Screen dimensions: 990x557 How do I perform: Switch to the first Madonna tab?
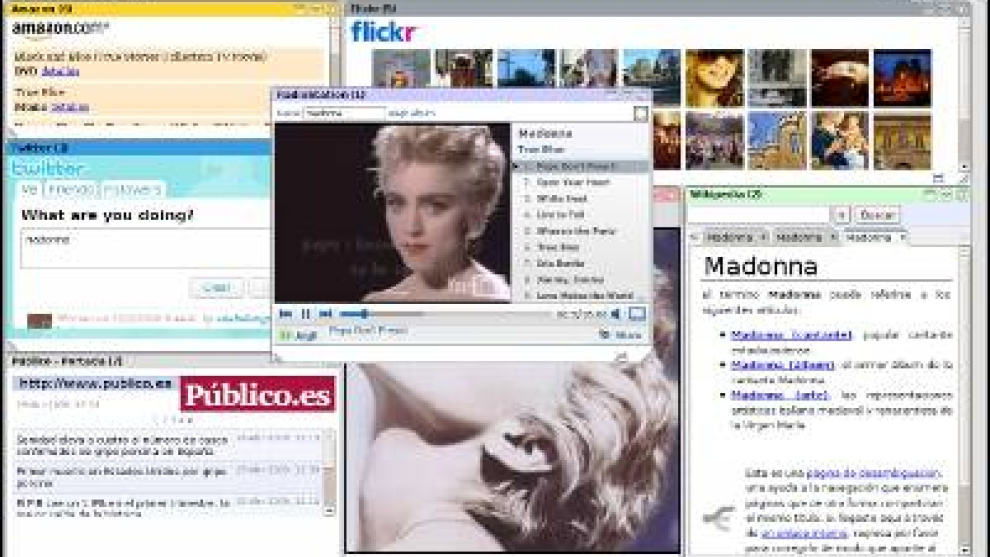728,238
